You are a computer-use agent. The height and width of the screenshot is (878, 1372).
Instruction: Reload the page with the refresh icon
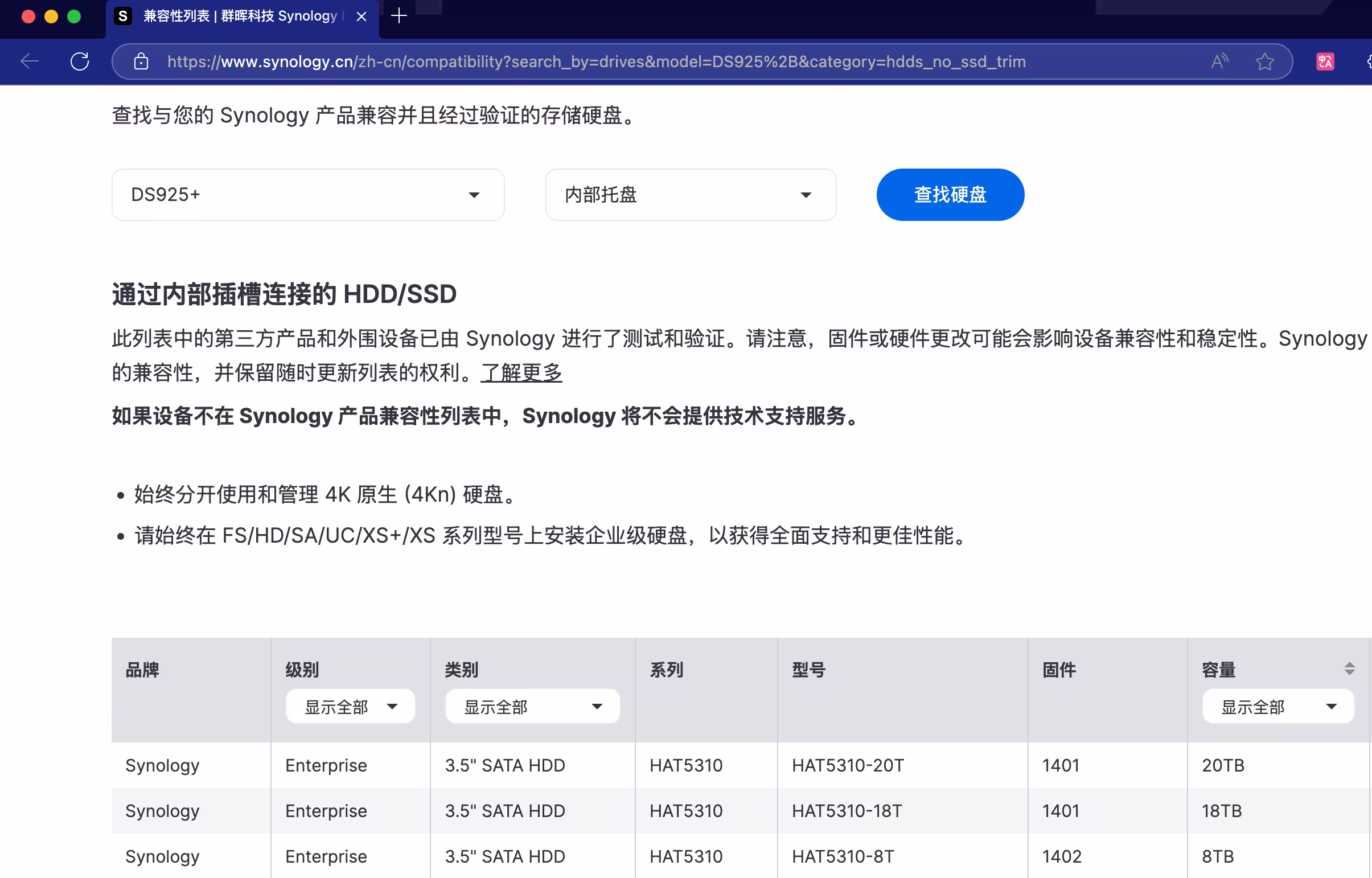click(80, 61)
